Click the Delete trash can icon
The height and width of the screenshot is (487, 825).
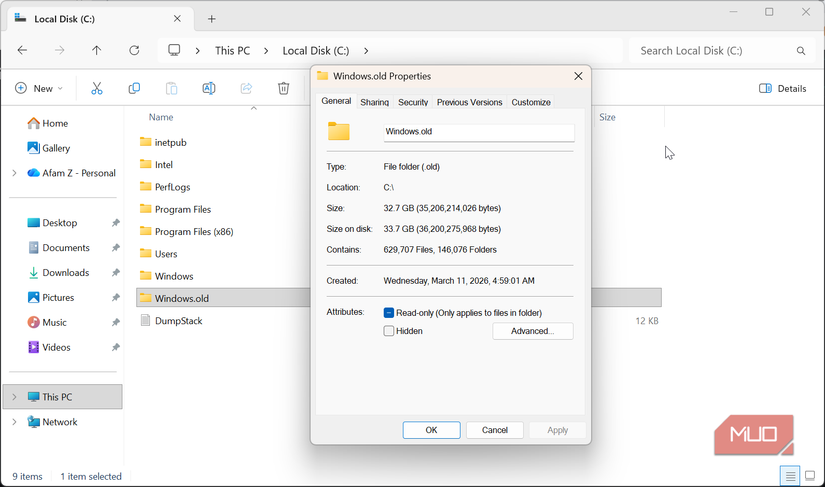coord(284,88)
